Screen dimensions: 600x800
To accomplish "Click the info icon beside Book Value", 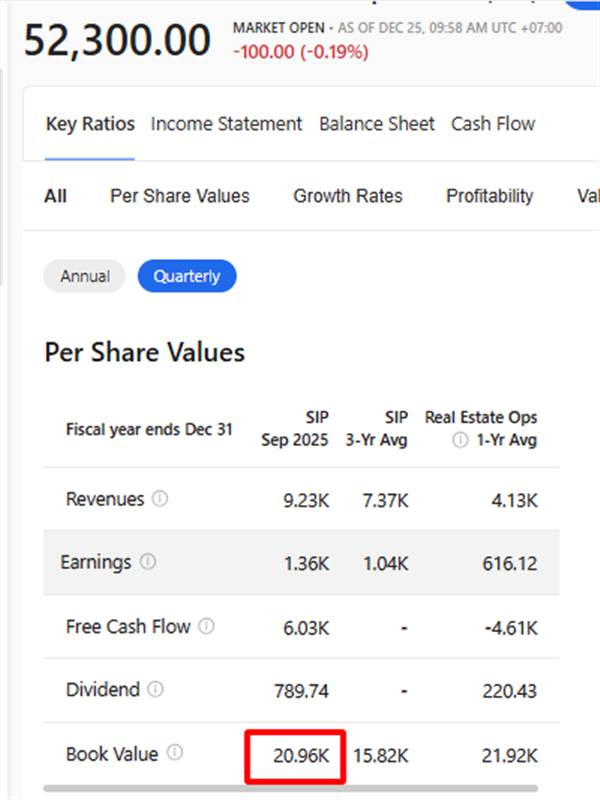I will [175, 753].
